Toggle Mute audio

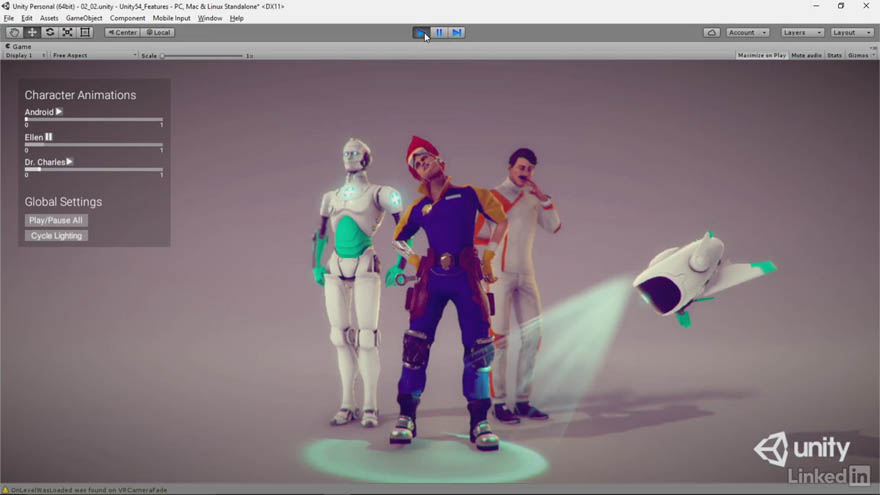806,56
